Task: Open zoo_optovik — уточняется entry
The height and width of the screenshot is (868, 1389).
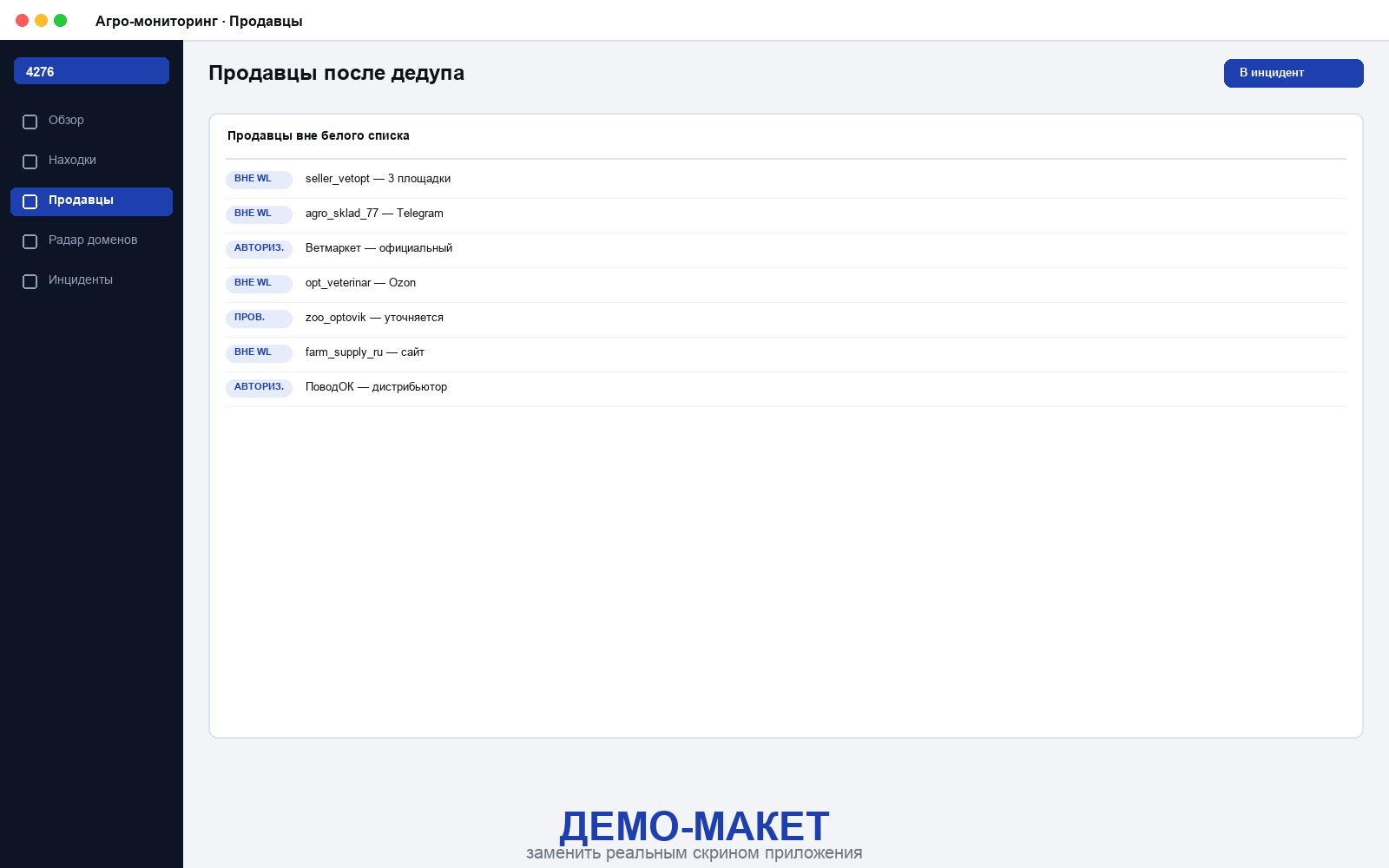Action: 786,319
